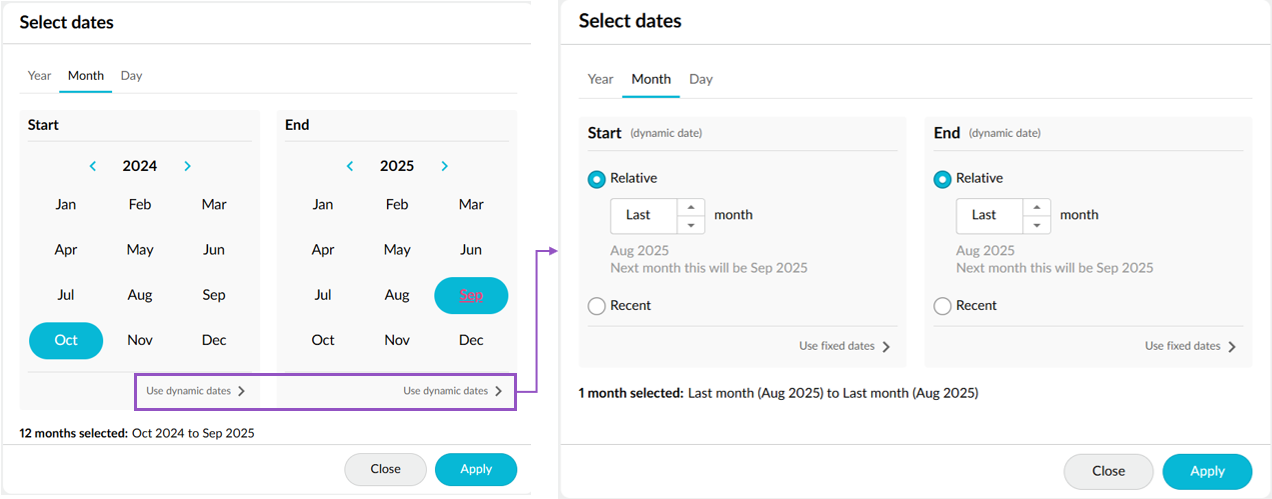Select the Start Recent radio button
This screenshot has height=499, width=1272.
[x=597, y=306]
